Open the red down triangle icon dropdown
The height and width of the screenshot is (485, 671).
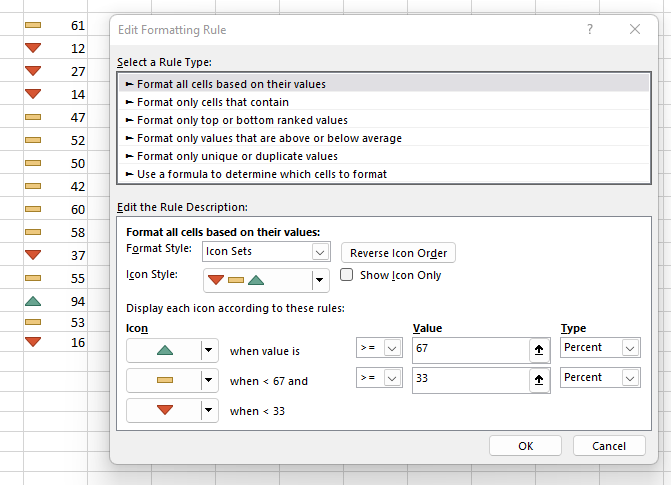tap(172, 410)
